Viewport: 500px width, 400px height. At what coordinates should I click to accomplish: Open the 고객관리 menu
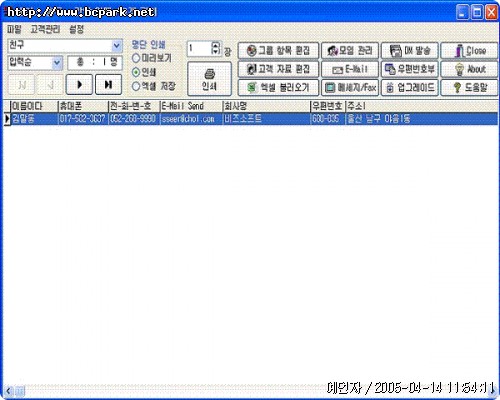[x=45, y=29]
